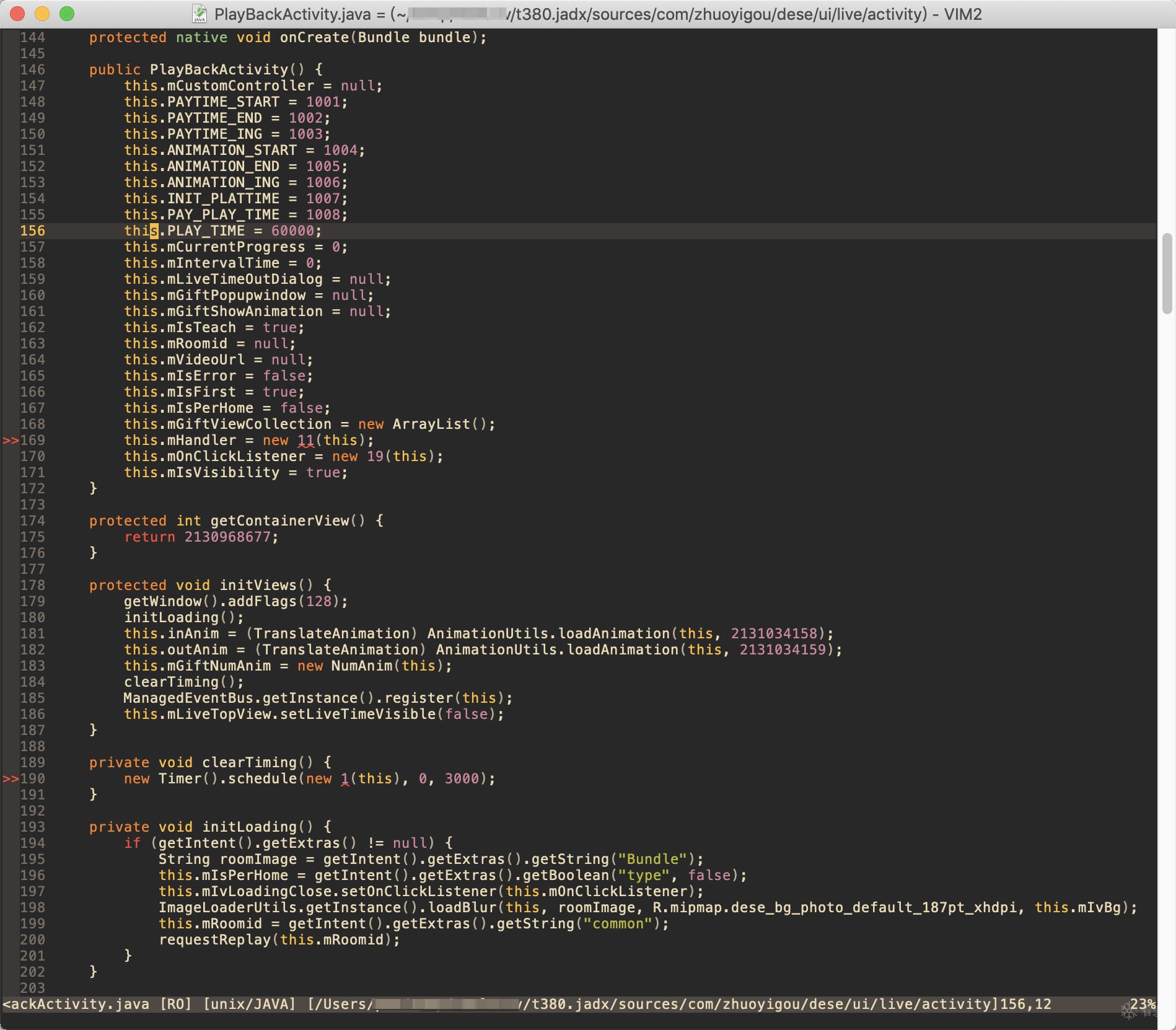The height and width of the screenshot is (1030, 1176).
Task: Click the number 2130968677 on line 175
Action: coord(227,537)
